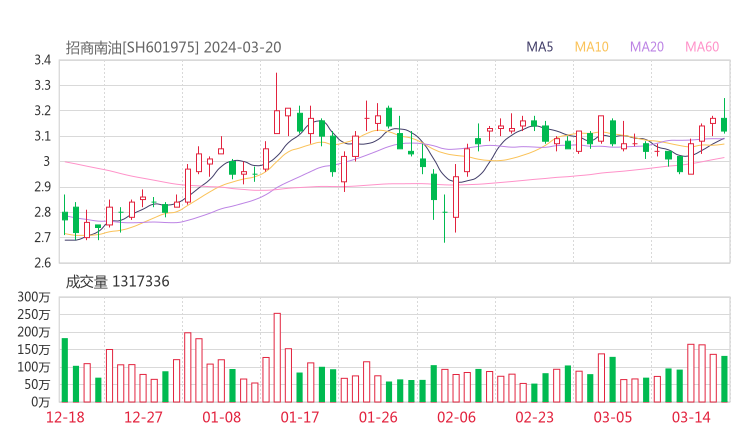Click the 2.8 price axis label
This screenshot has width=740, height=440.
tap(42, 212)
